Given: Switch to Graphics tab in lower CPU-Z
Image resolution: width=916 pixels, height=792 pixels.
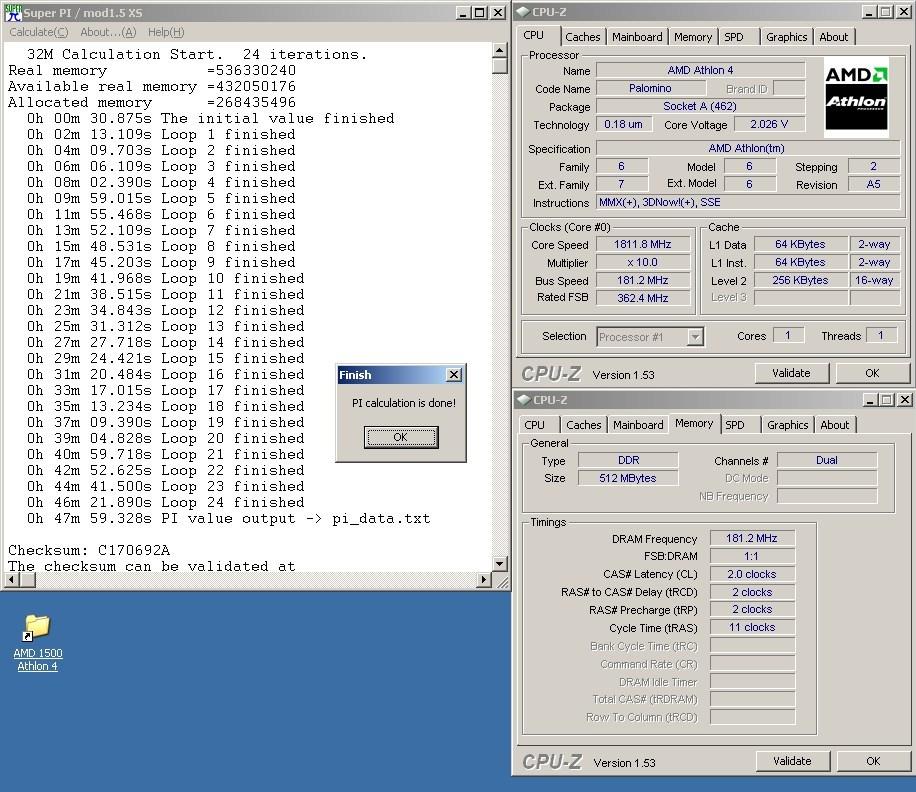Looking at the screenshot, I should tap(787, 425).
